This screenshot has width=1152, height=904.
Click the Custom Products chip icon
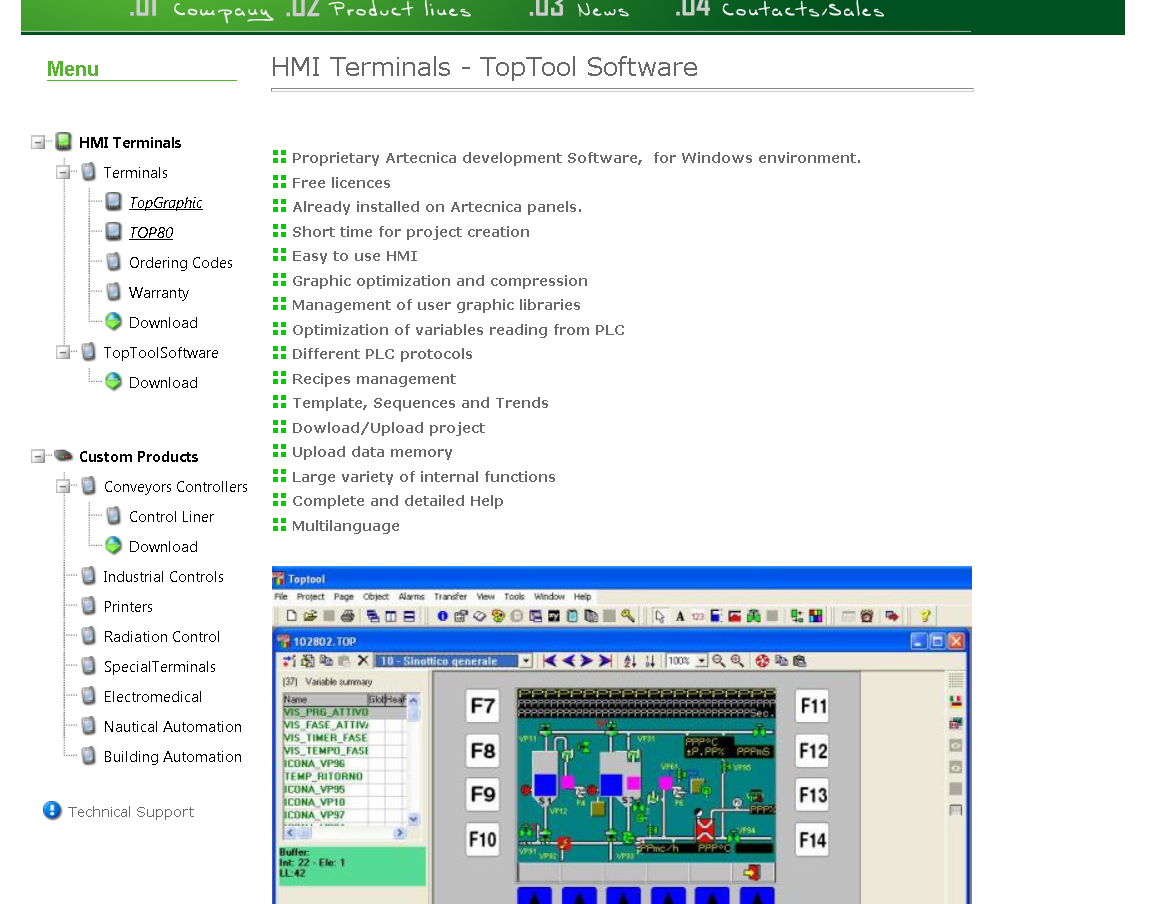coord(64,456)
